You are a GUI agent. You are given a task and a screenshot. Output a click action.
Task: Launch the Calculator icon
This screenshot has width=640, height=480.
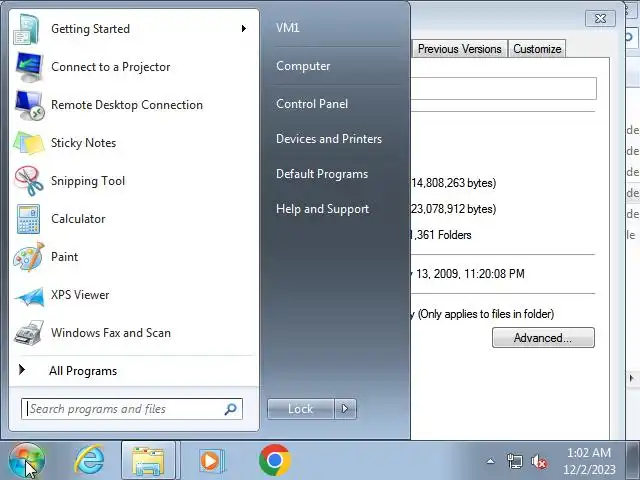coord(29,219)
